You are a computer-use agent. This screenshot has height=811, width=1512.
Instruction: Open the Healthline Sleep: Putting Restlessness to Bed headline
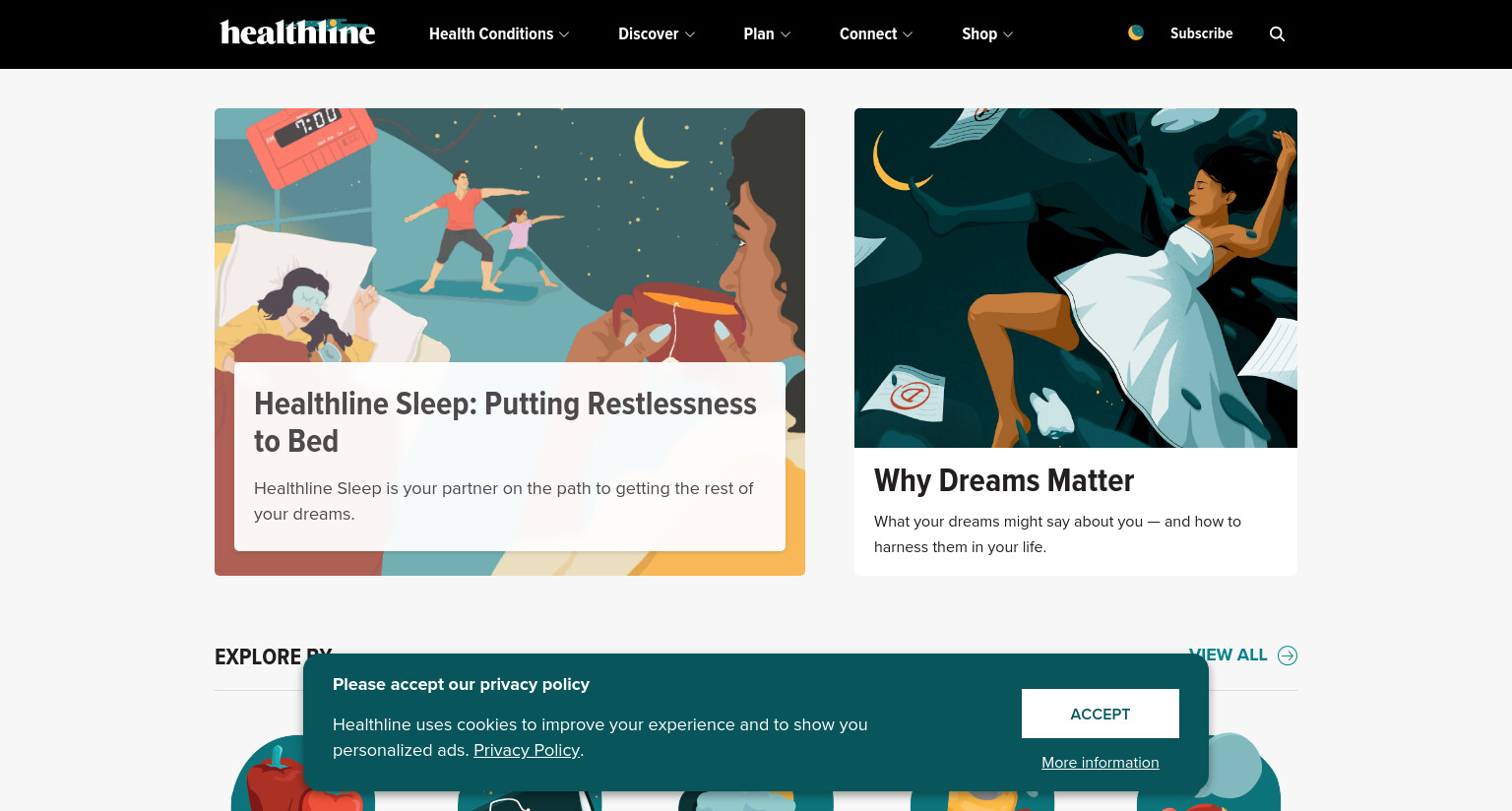505,422
